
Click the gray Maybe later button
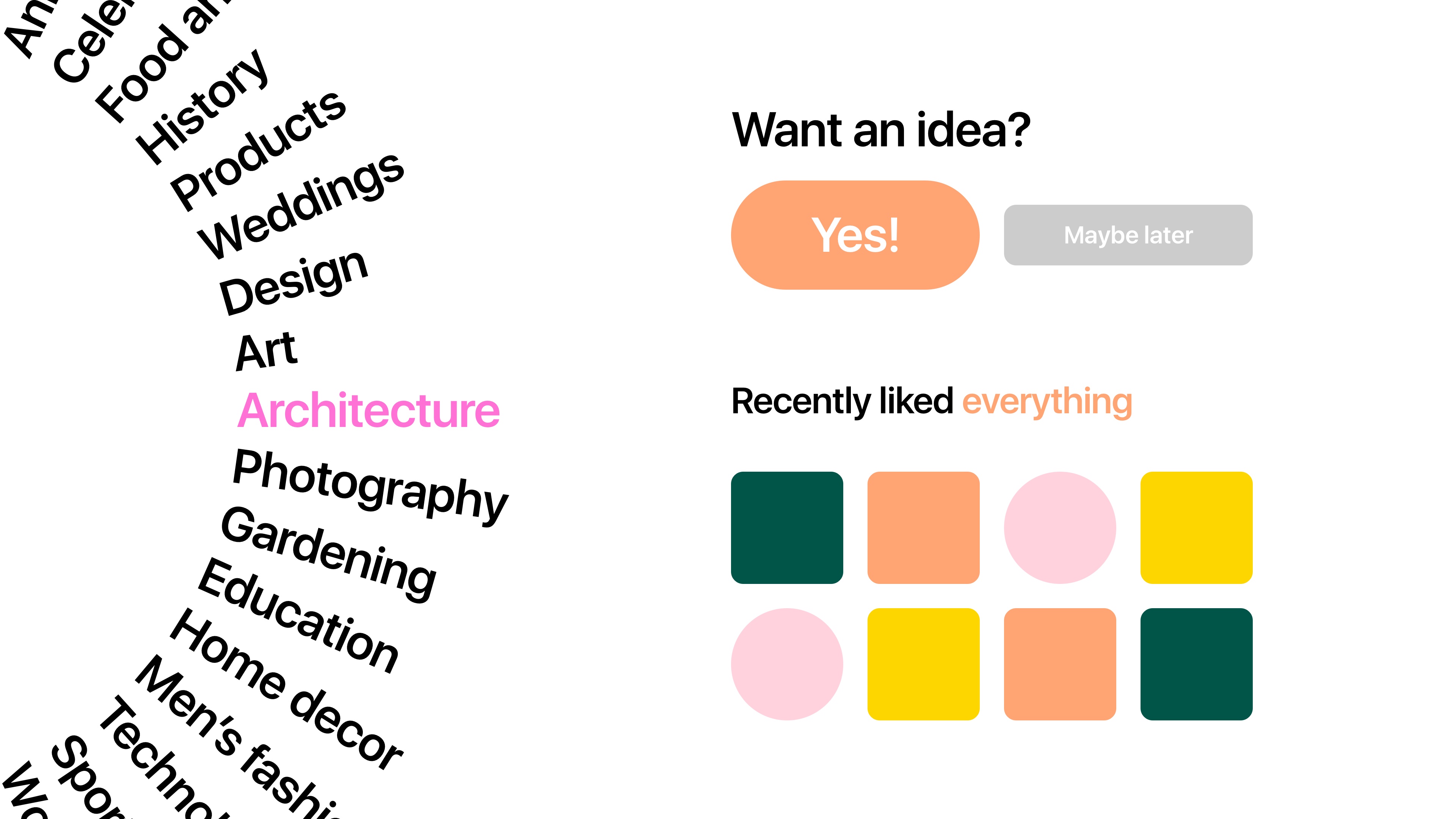pos(1128,235)
